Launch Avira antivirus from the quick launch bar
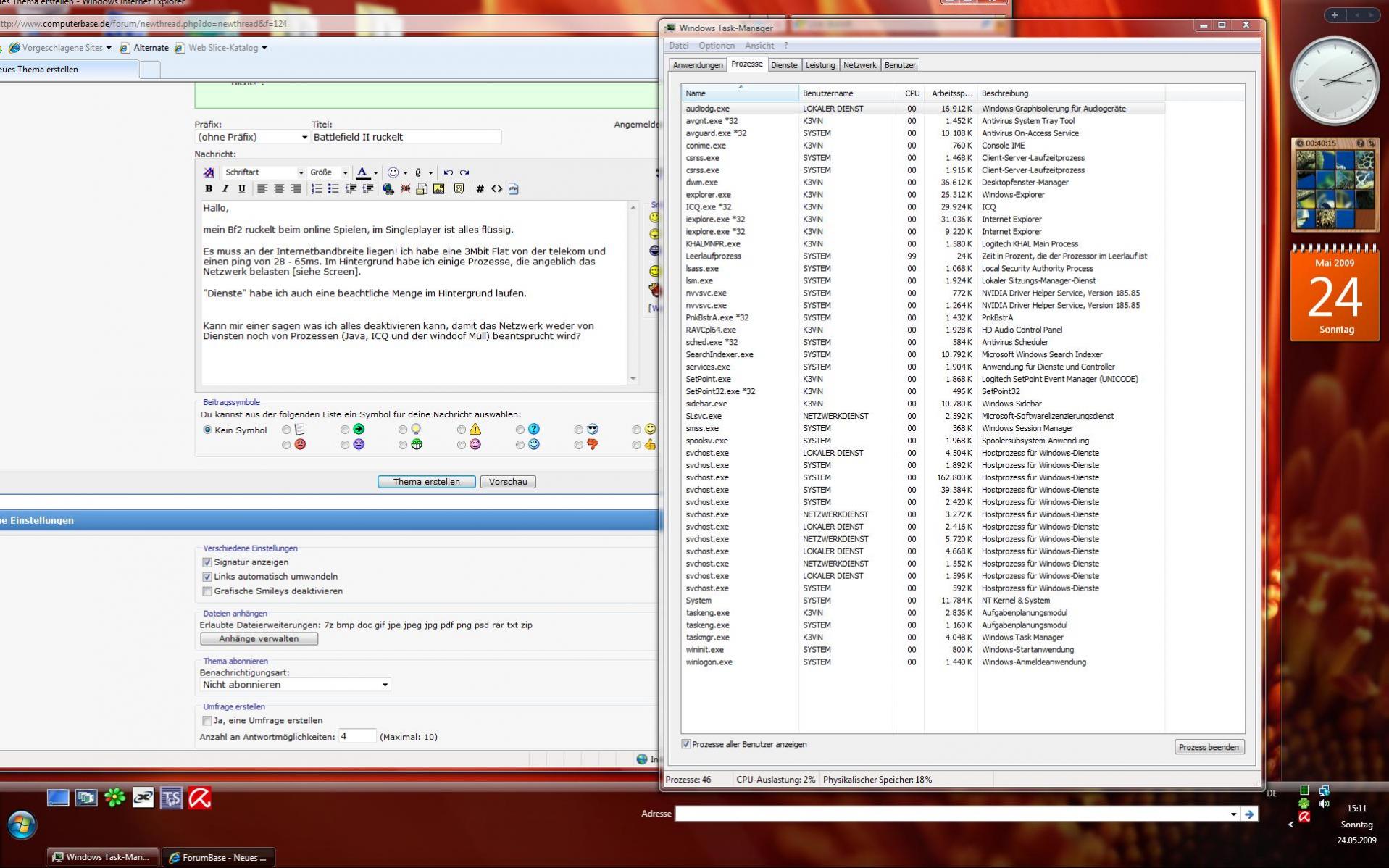This screenshot has height=868, width=1389. click(200, 798)
